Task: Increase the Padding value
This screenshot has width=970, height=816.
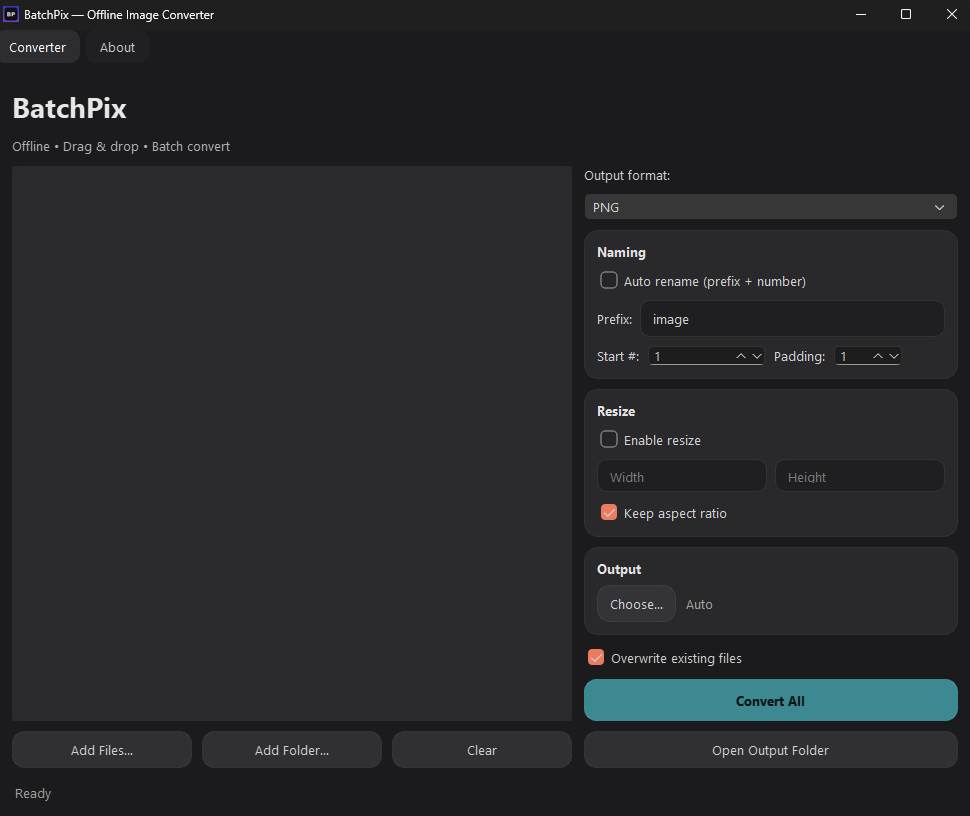Action: [878, 356]
